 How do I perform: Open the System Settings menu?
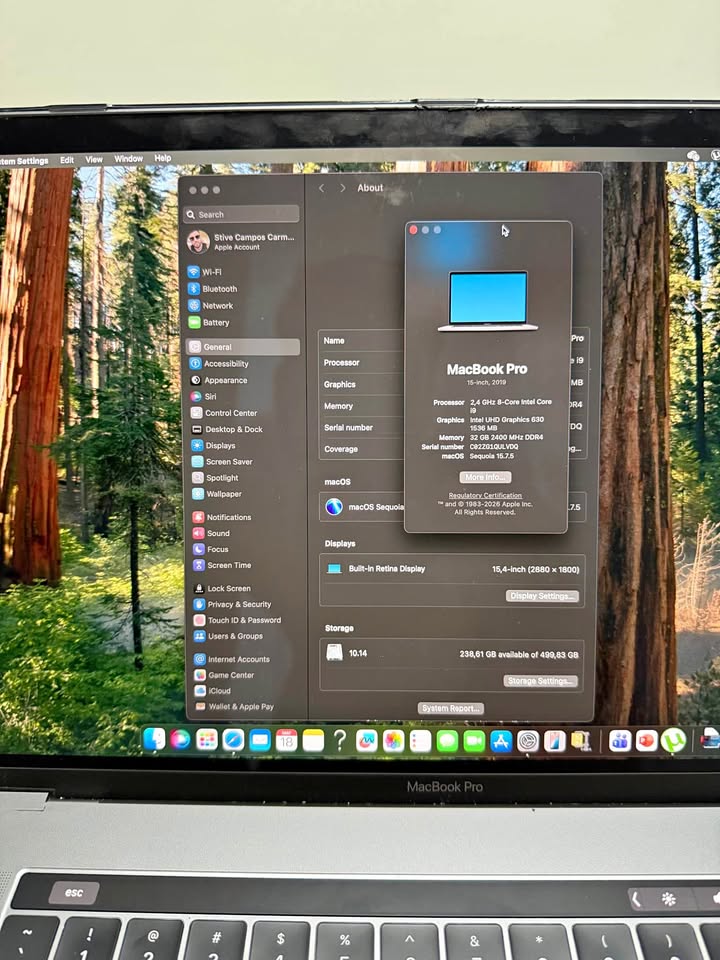(24, 161)
